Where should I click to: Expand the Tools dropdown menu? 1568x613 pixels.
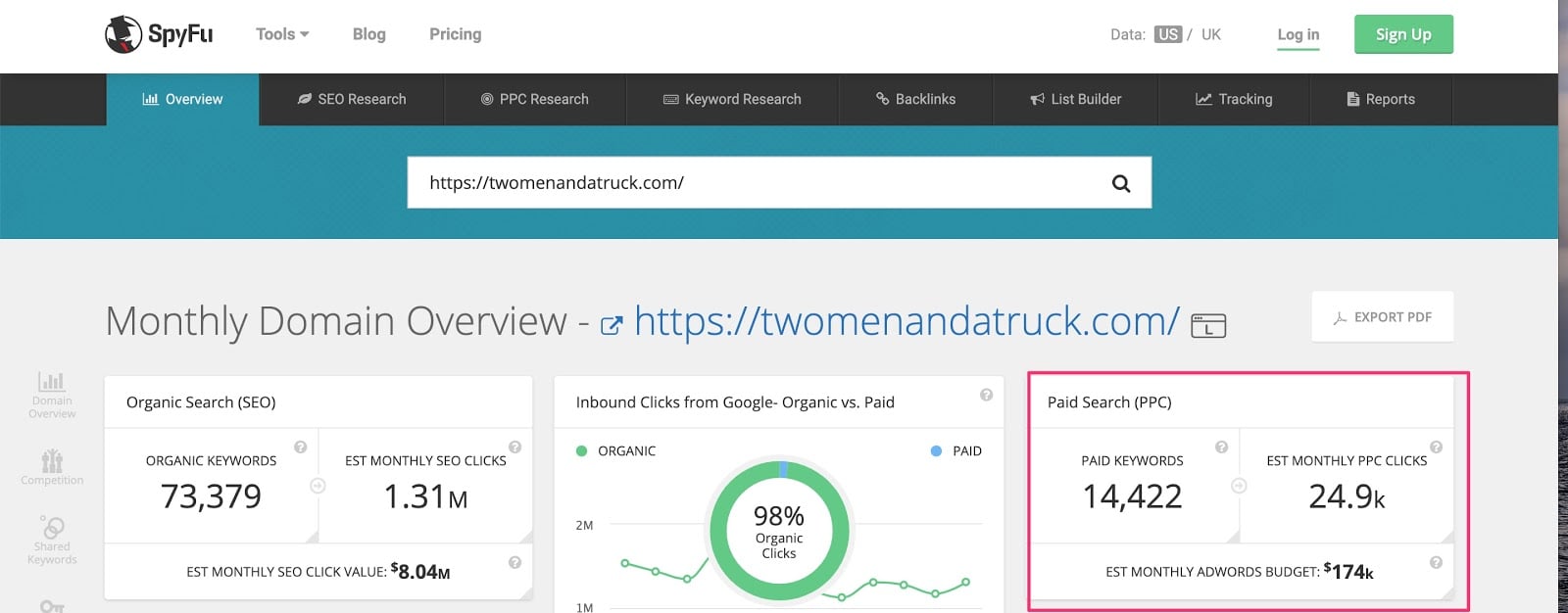282,34
